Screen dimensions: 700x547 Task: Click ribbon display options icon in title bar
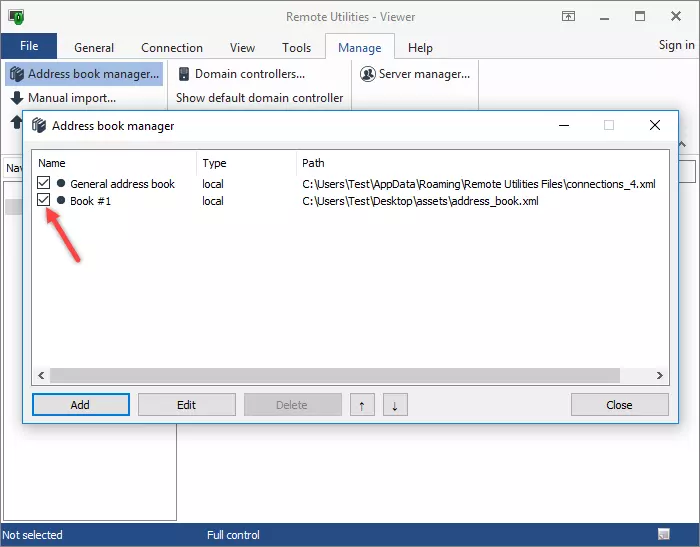tap(568, 17)
